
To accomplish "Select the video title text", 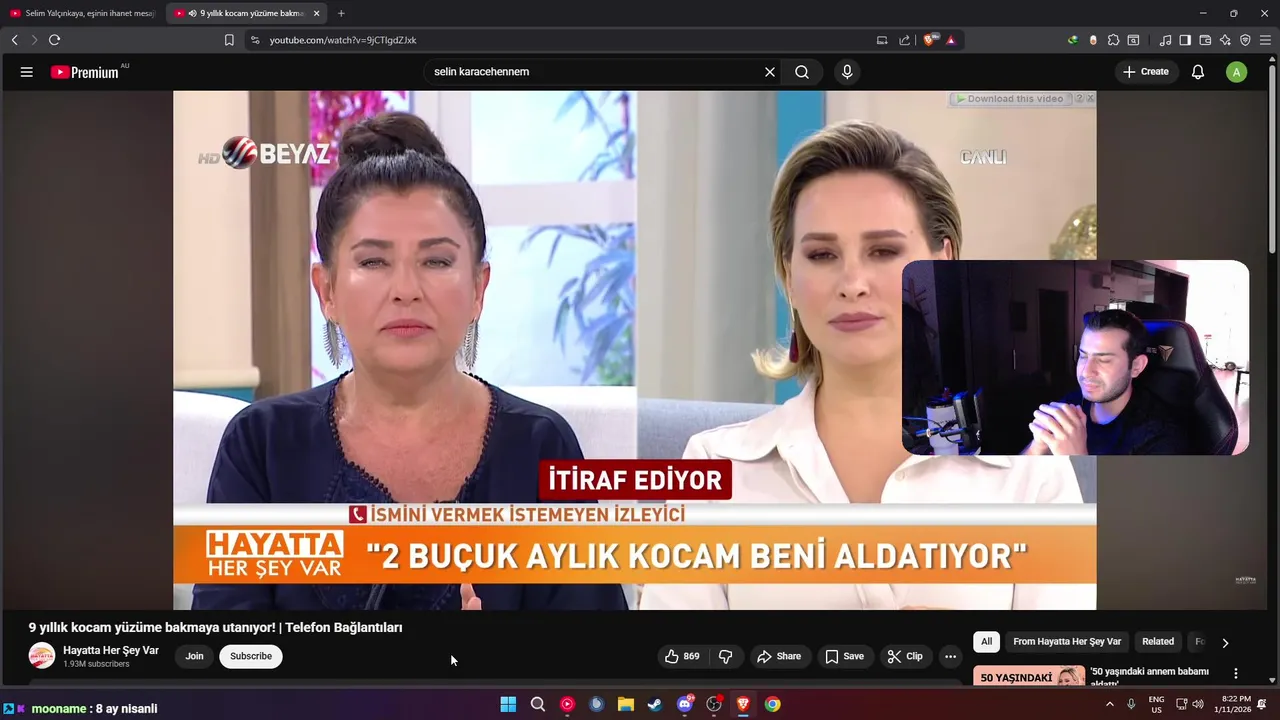I will (x=215, y=628).
